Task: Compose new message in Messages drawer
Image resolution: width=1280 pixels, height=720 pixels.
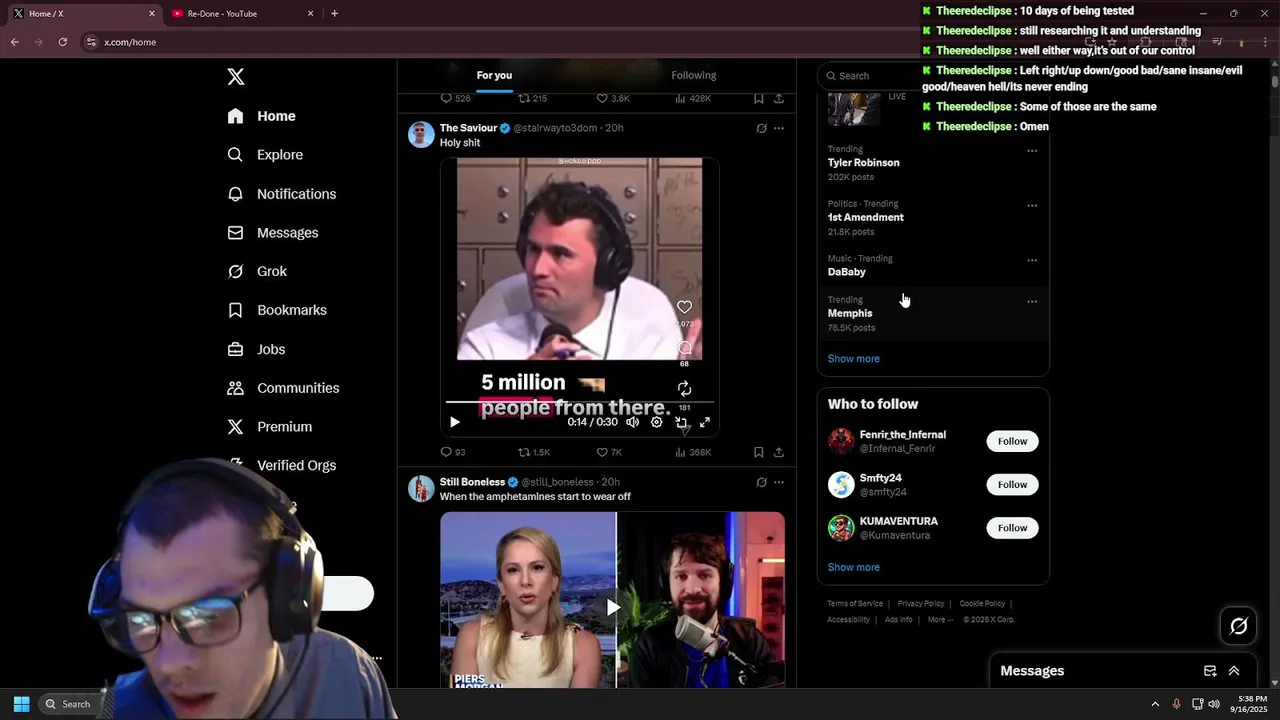Action: click(1210, 671)
